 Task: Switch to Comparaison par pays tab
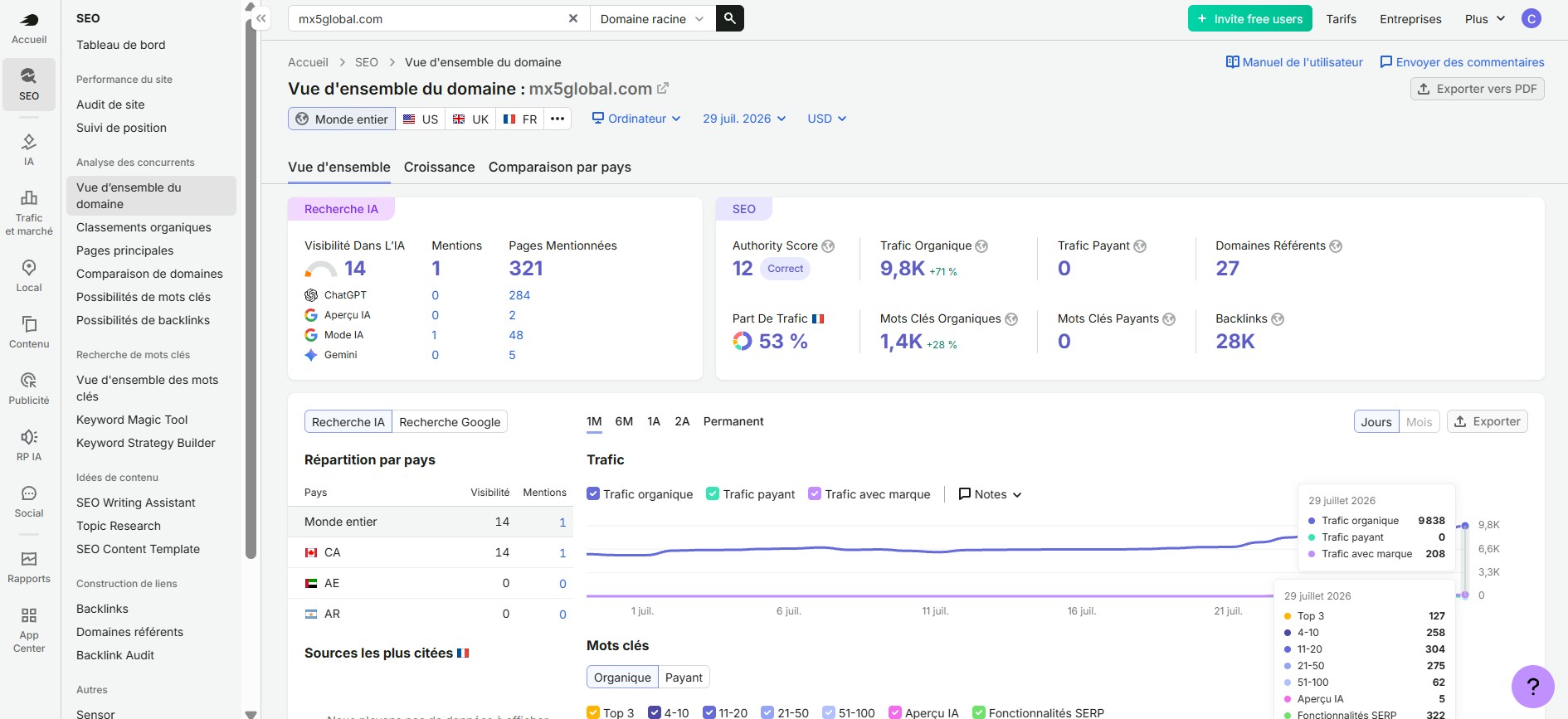560,167
